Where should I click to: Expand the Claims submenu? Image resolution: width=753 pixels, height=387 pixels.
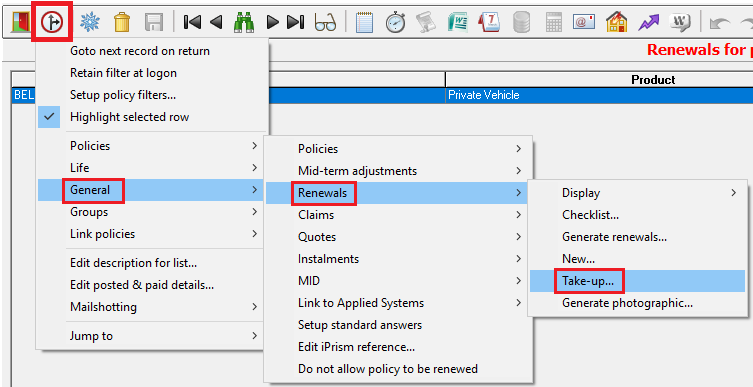click(398, 215)
